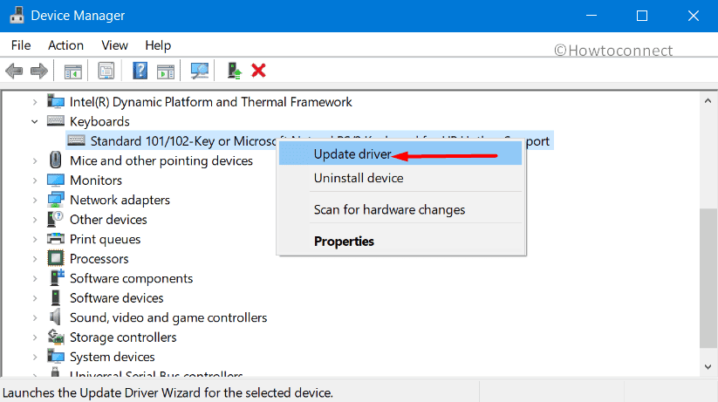Click the Forward arrow in the toolbar

(x=39, y=70)
